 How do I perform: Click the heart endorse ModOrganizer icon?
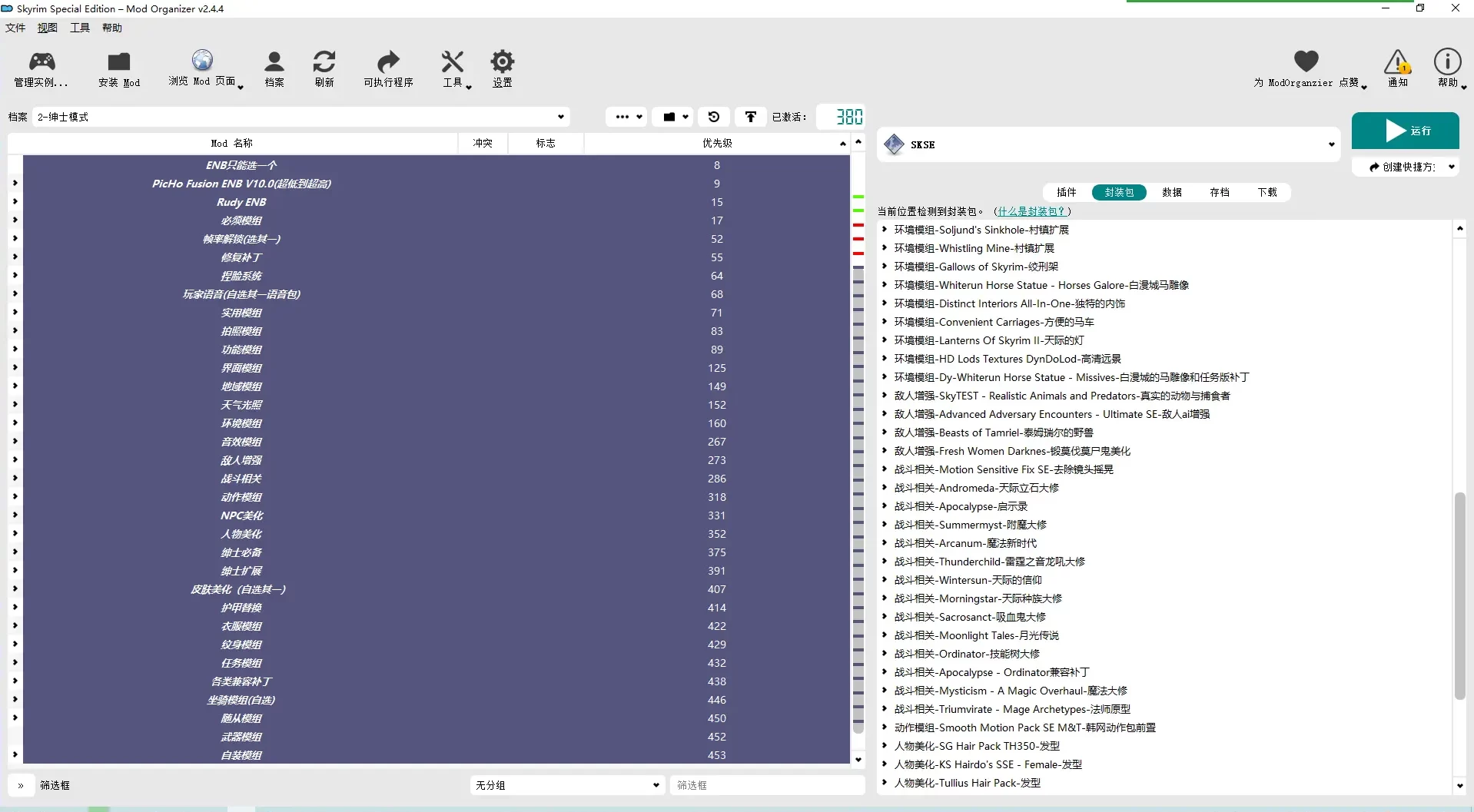pos(1306,61)
